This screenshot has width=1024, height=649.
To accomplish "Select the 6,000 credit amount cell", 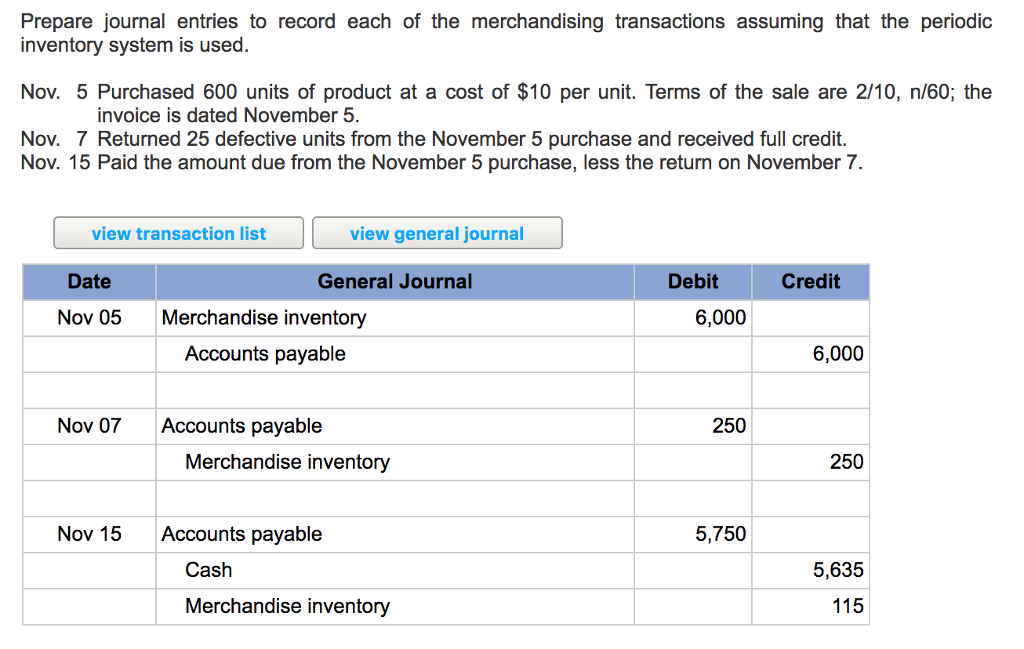I will click(810, 354).
